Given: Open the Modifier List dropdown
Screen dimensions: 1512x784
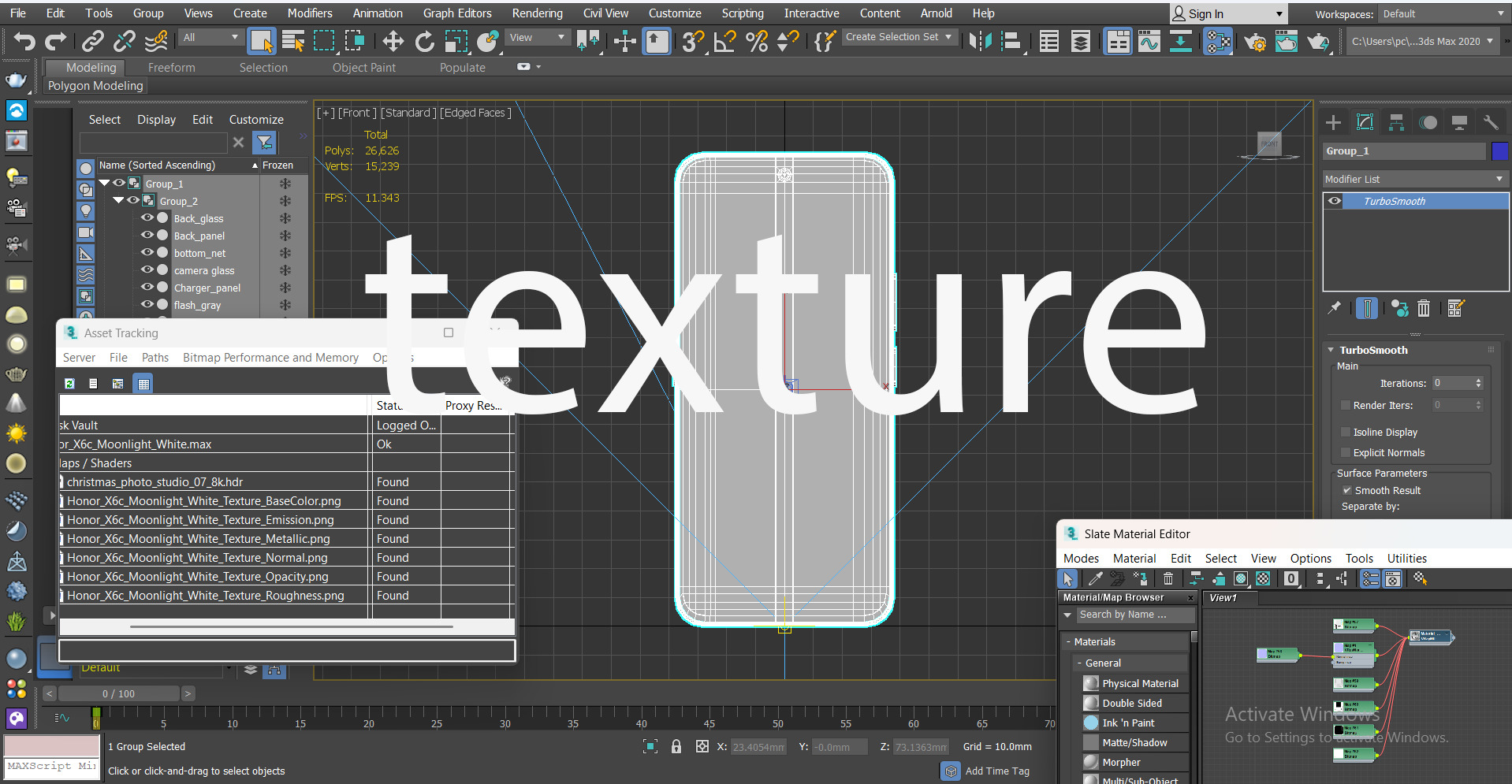Looking at the screenshot, I should (1415, 179).
